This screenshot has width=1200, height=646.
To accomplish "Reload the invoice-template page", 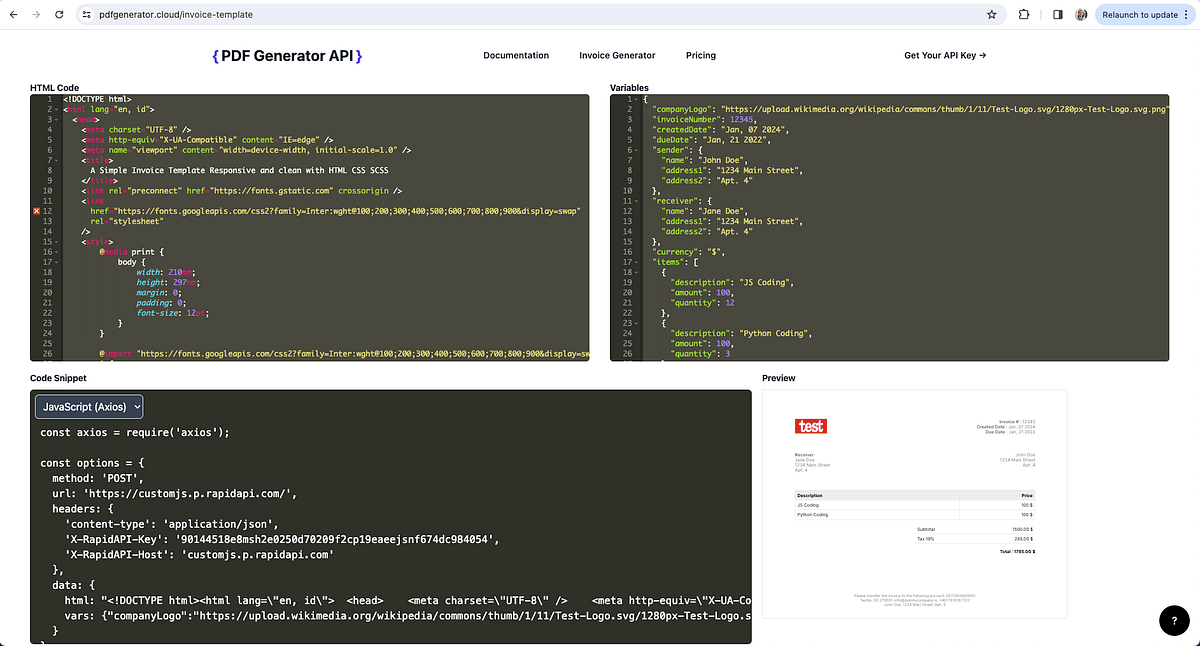I will point(57,15).
